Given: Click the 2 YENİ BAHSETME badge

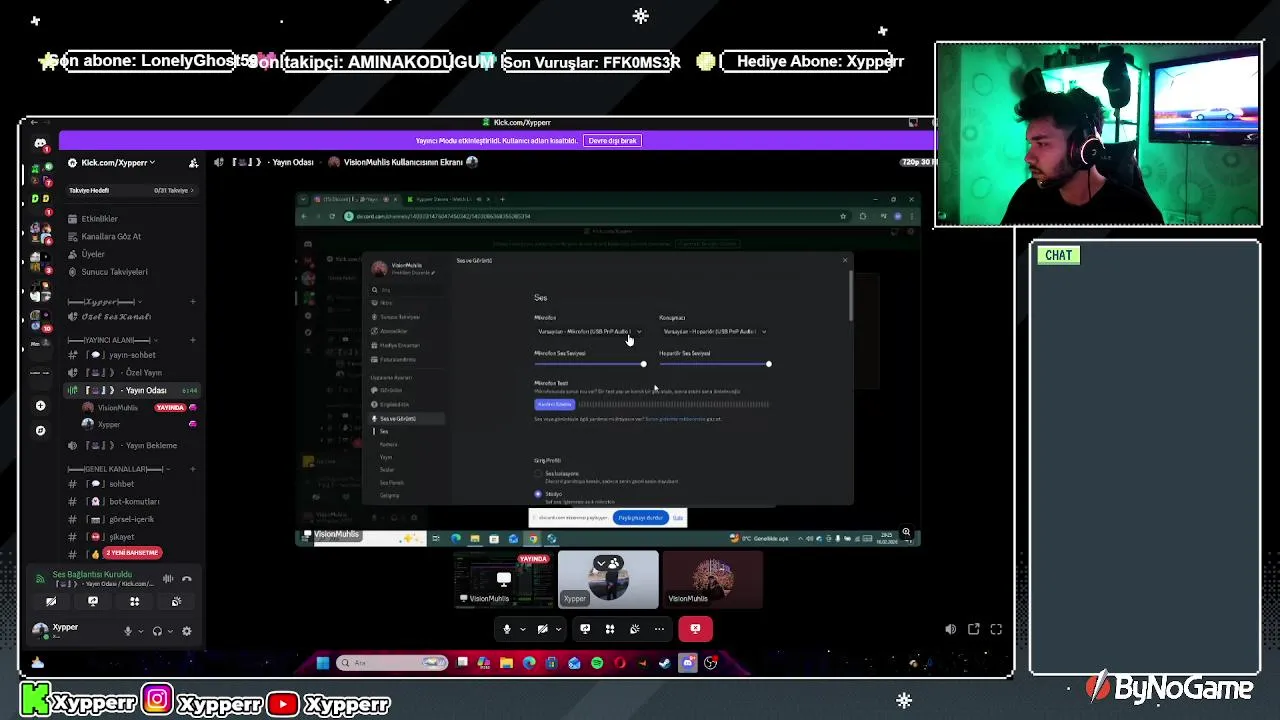Looking at the screenshot, I should tap(133, 553).
